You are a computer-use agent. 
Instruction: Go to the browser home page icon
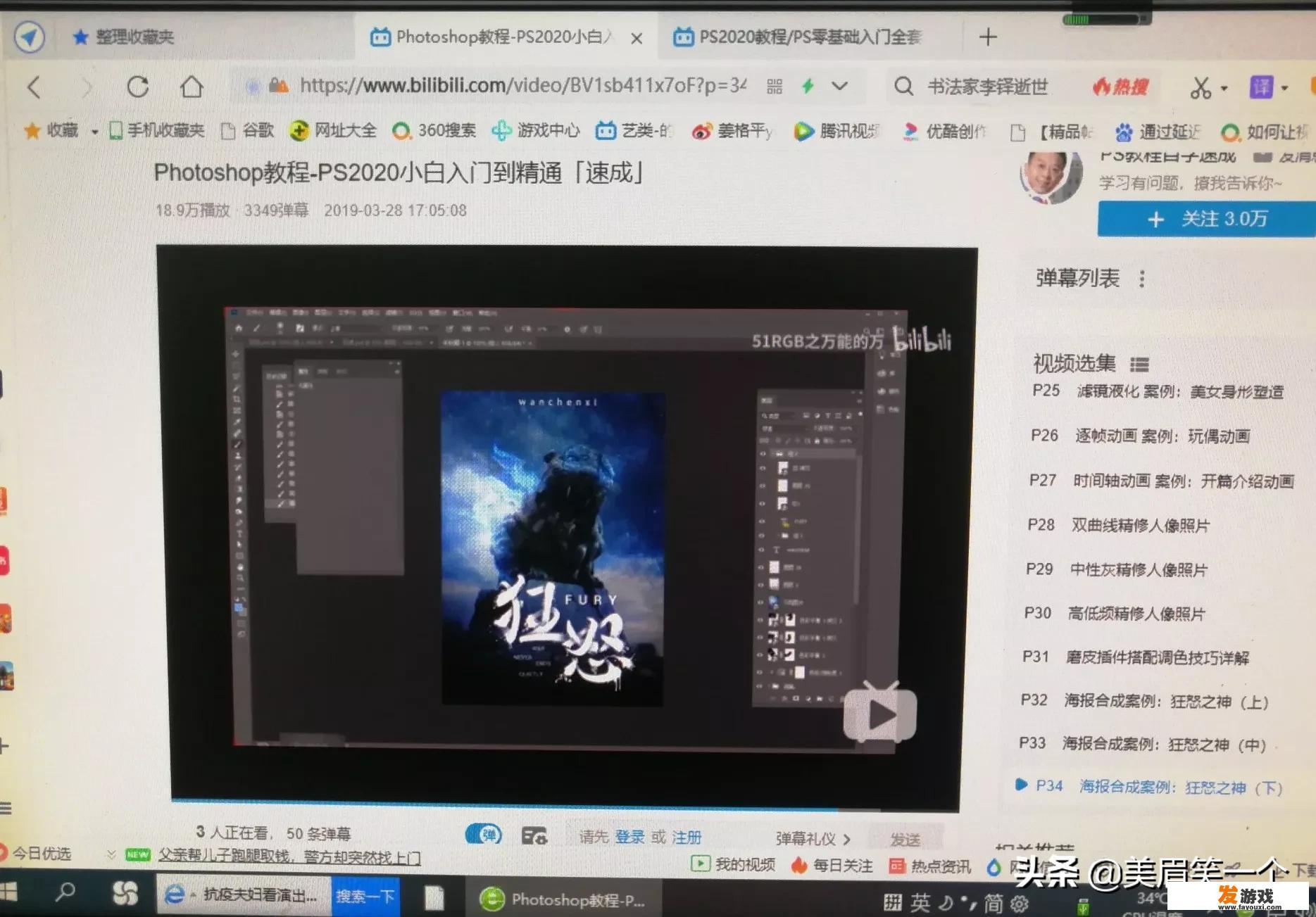(x=192, y=87)
